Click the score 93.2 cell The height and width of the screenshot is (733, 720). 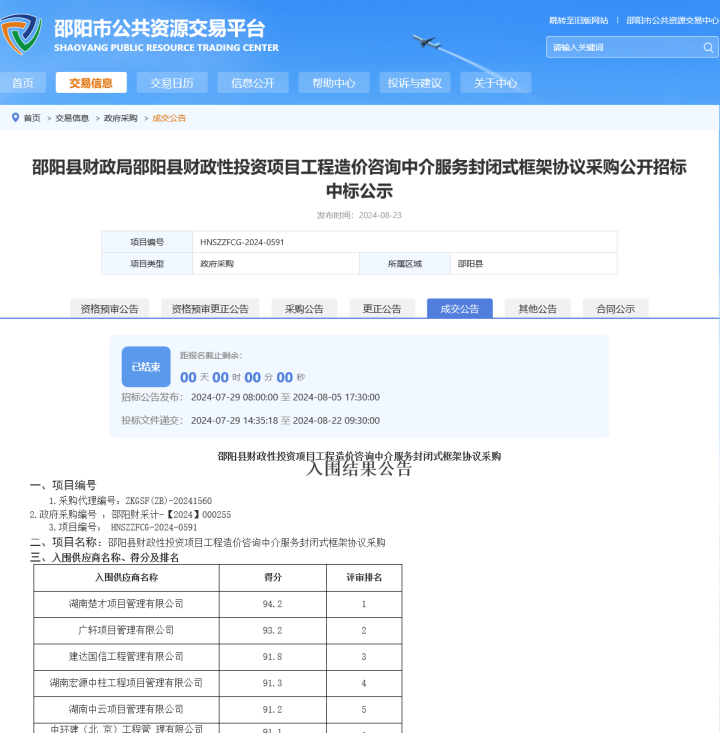point(273,630)
